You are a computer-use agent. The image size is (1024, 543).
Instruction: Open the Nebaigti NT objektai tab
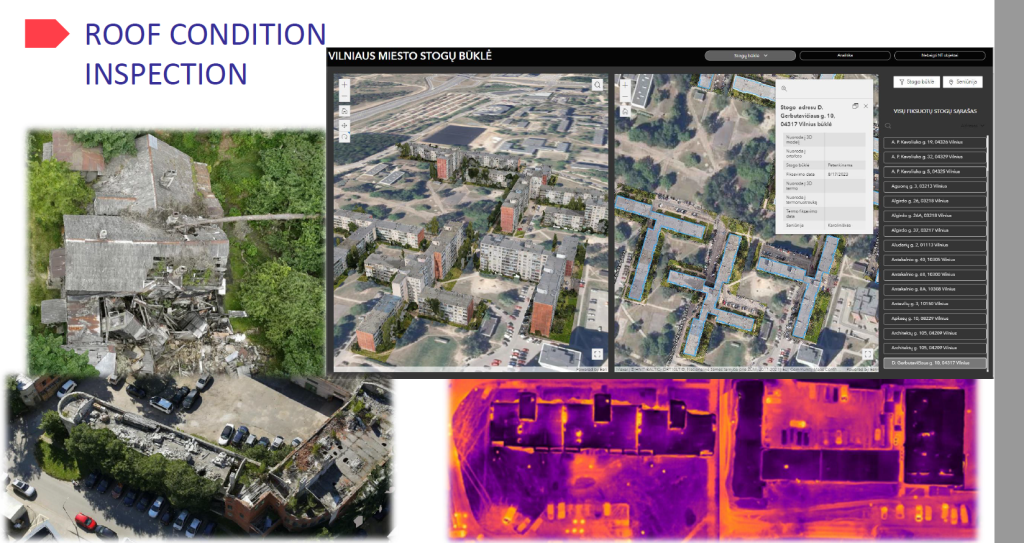939,56
